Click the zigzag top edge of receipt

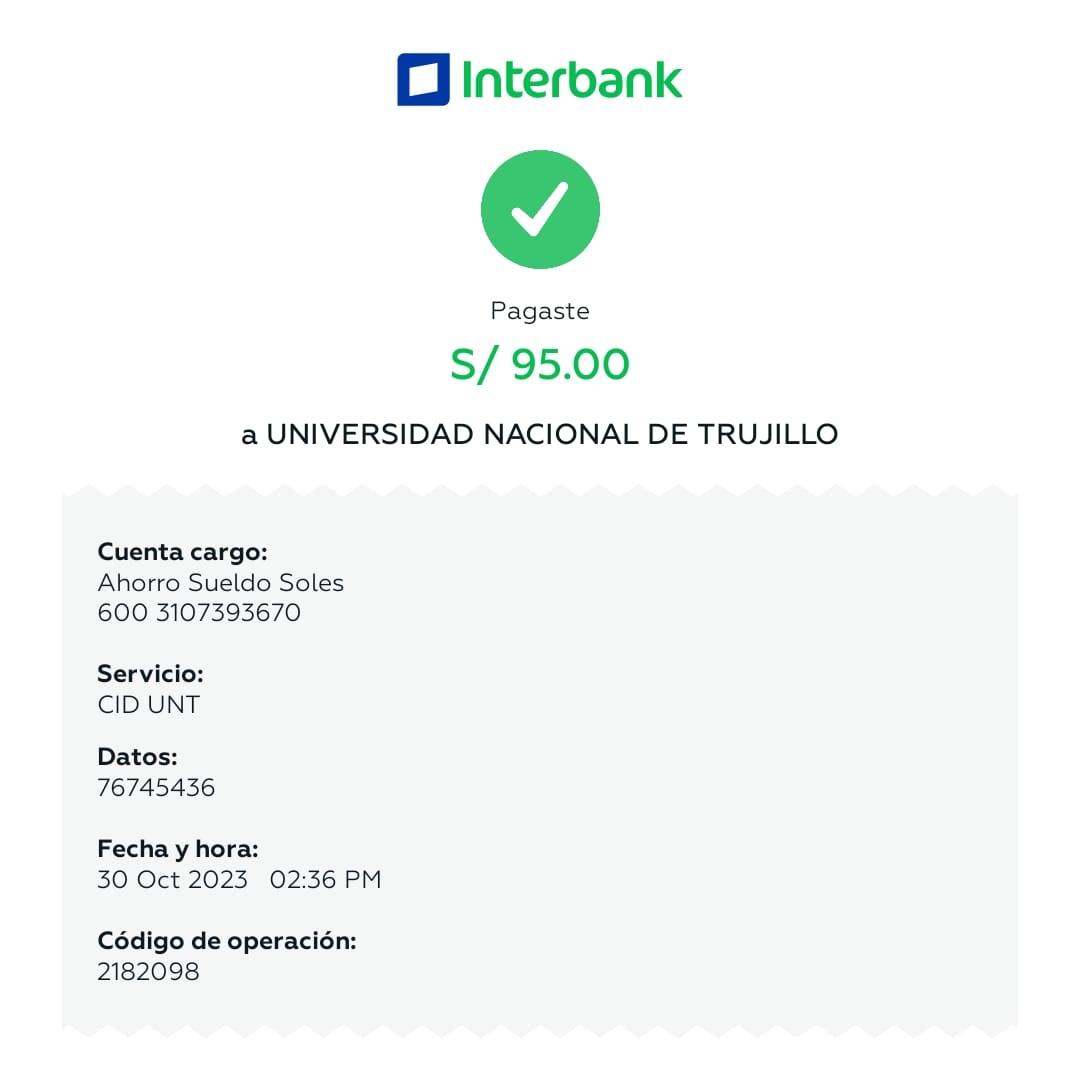coord(540,490)
